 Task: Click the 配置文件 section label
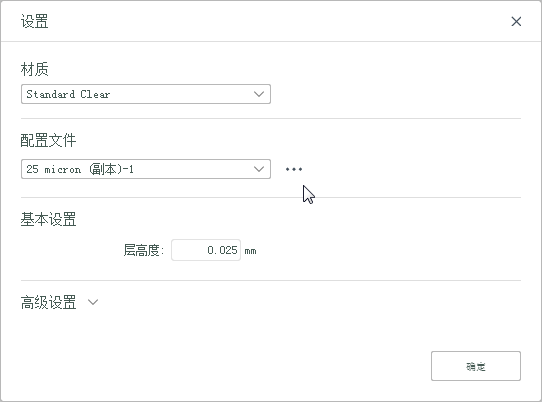[x=48, y=140]
